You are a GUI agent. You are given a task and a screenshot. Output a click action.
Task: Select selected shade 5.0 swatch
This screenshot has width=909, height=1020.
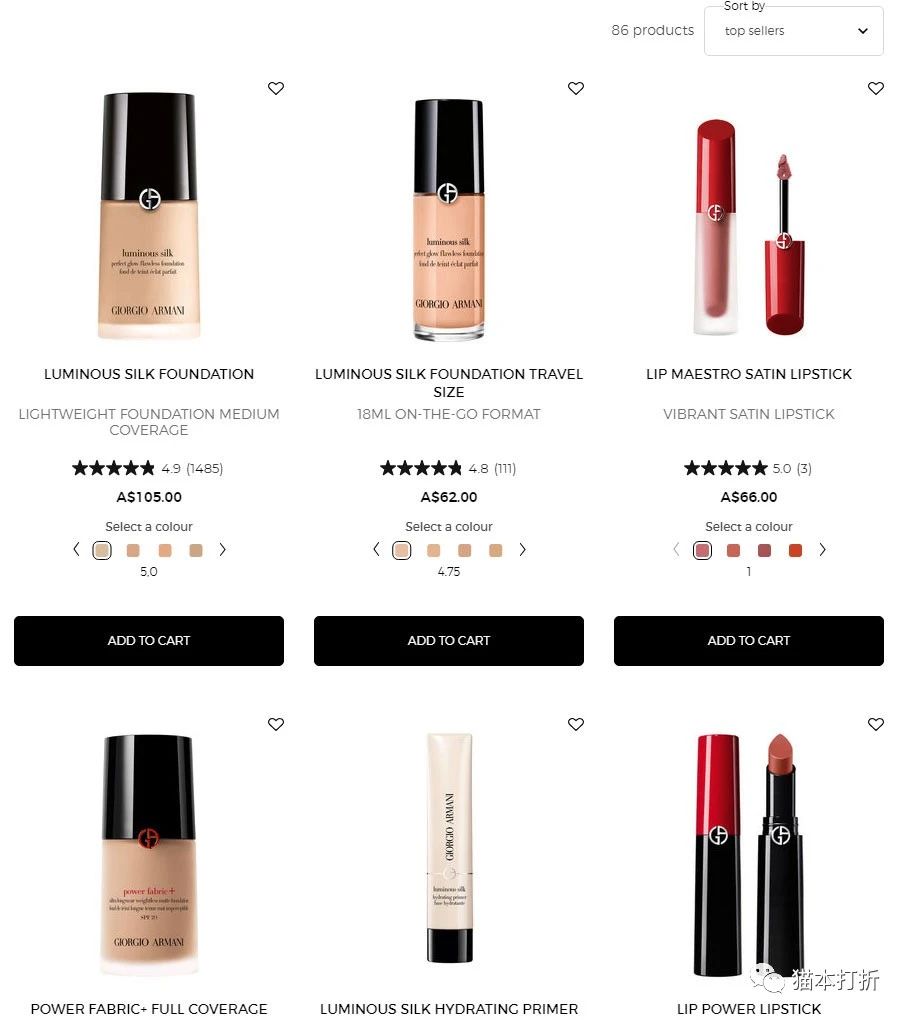tap(102, 550)
